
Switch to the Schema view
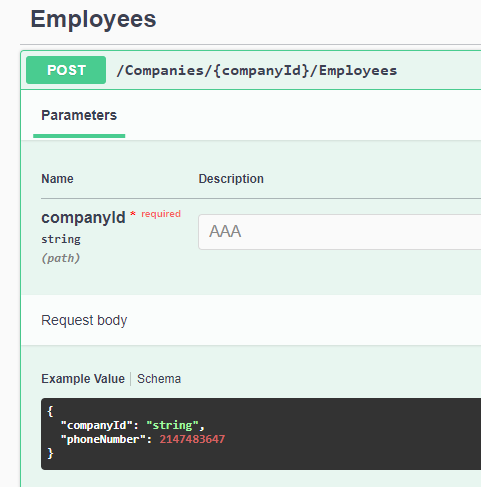point(159,379)
